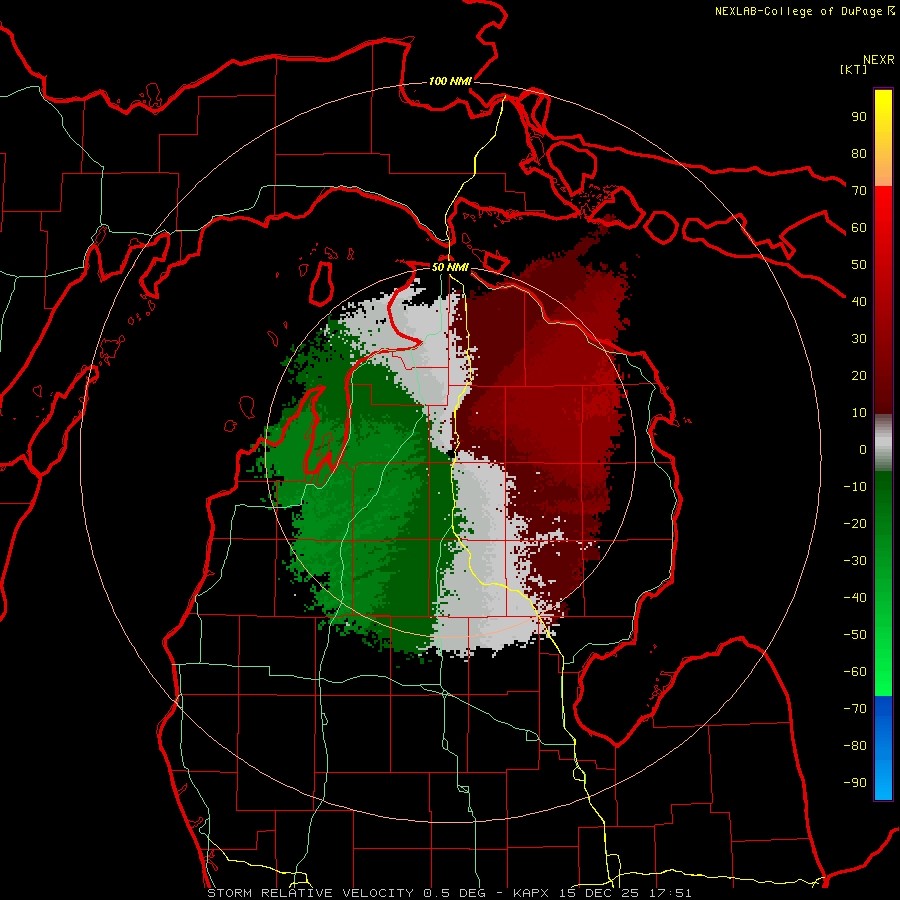Viewport: 900px width, 900px height.
Task: Select the 0 value on the velocity scale
Action: coord(863,450)
